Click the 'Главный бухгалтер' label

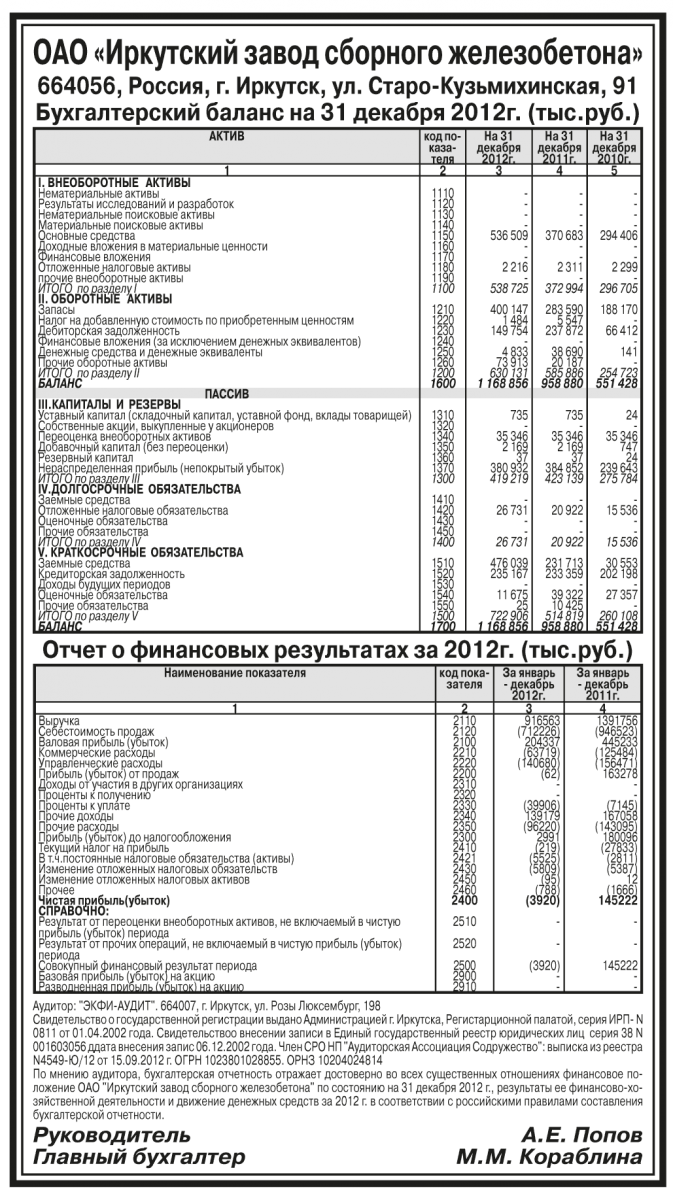point(139,1157)
